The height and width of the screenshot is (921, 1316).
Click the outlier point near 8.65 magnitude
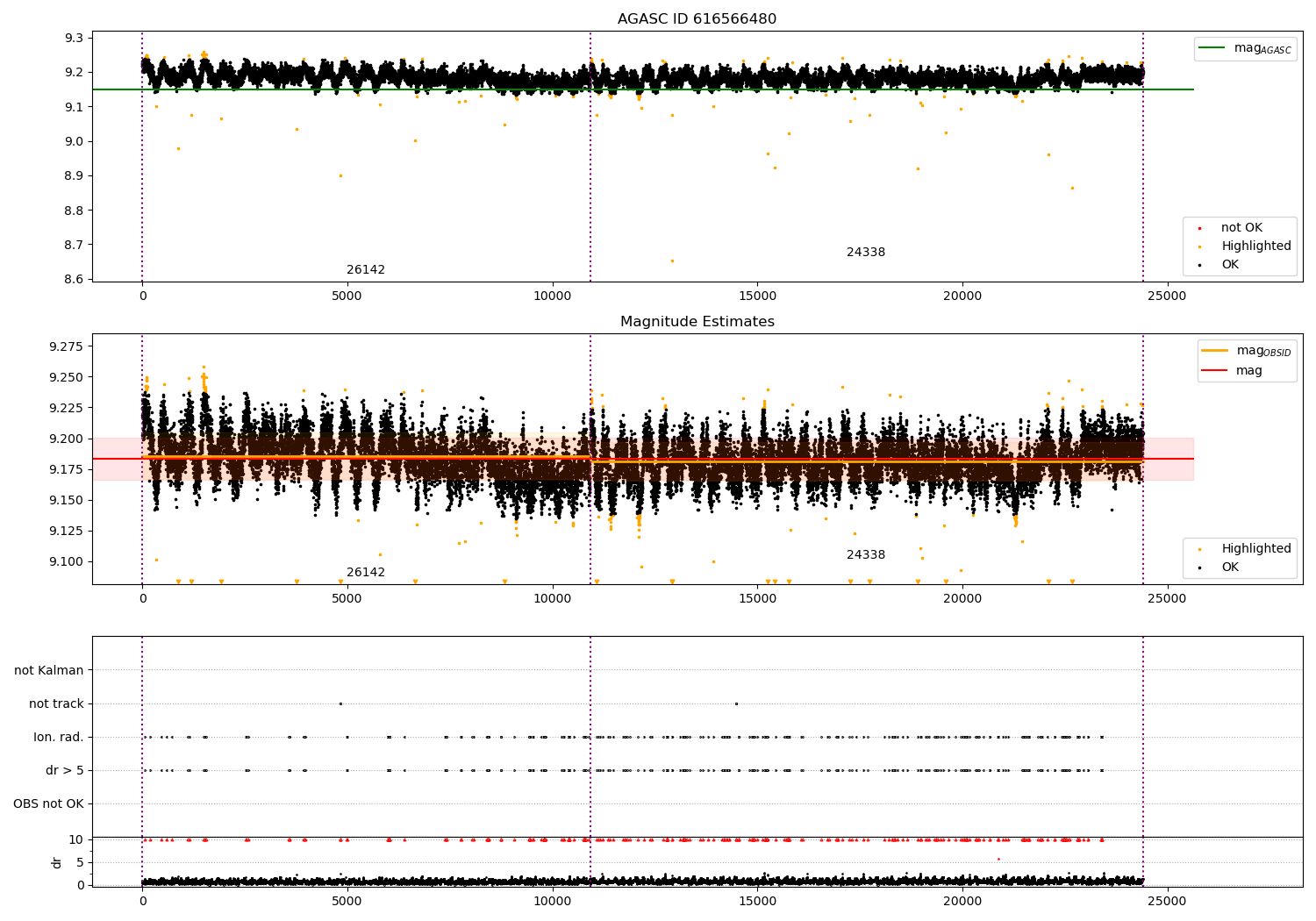pyautogui.click(x=672, y=261)
